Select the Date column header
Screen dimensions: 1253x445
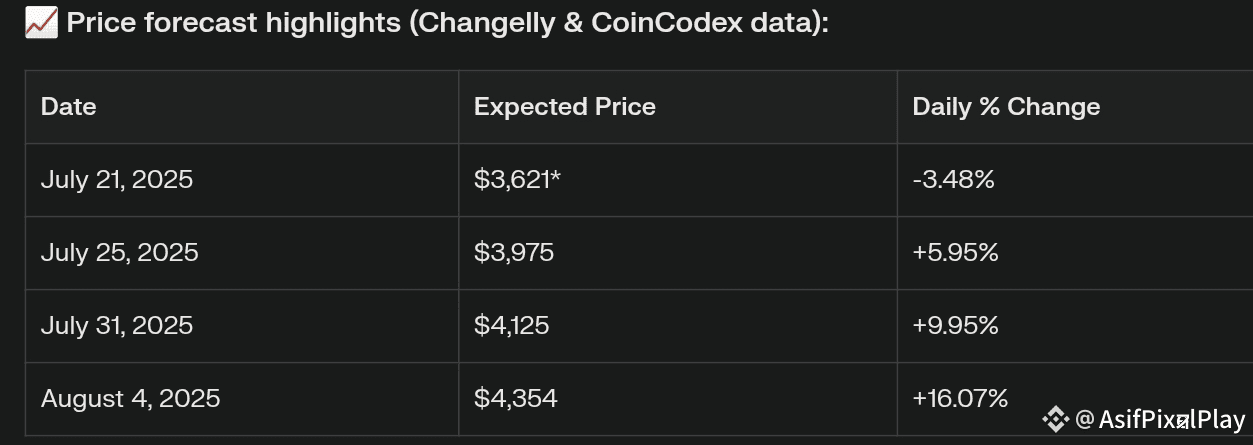(69, 107)
